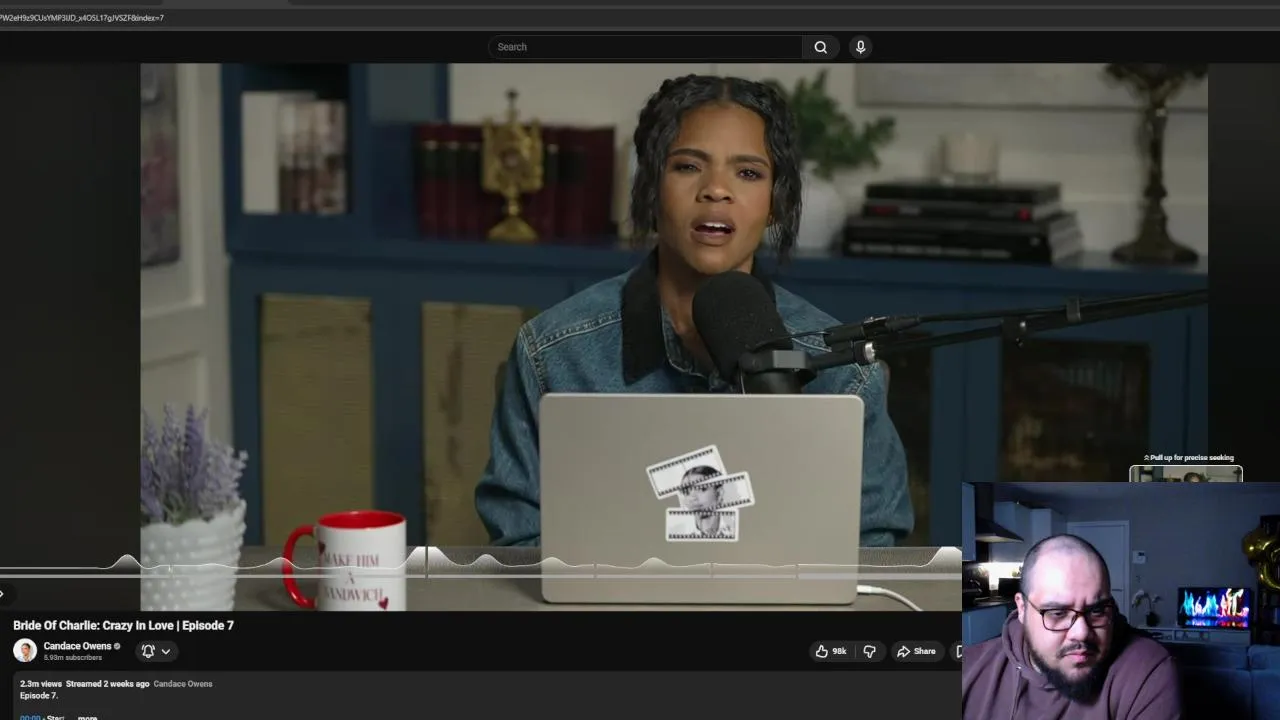Click 'Pull up for precise seeking' hint
The image size is (1280, 720).
click(1189, 458)
